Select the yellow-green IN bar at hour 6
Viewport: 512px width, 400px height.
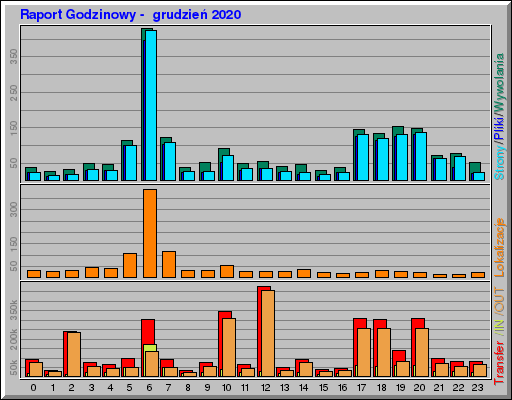pos(150,348)
